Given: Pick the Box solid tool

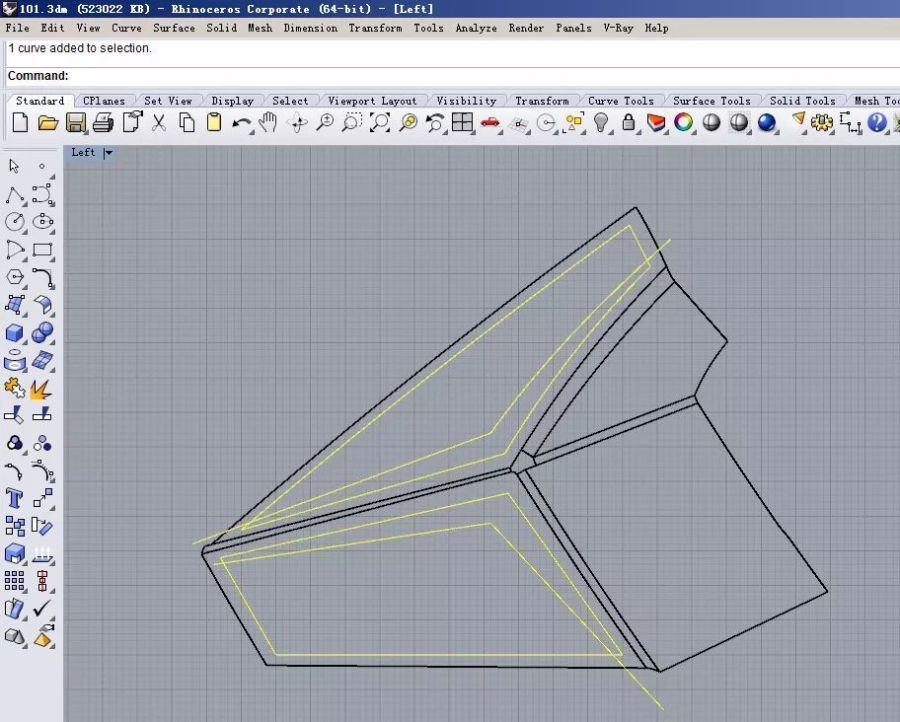Looking at the screenshot, I should [15, 333].
